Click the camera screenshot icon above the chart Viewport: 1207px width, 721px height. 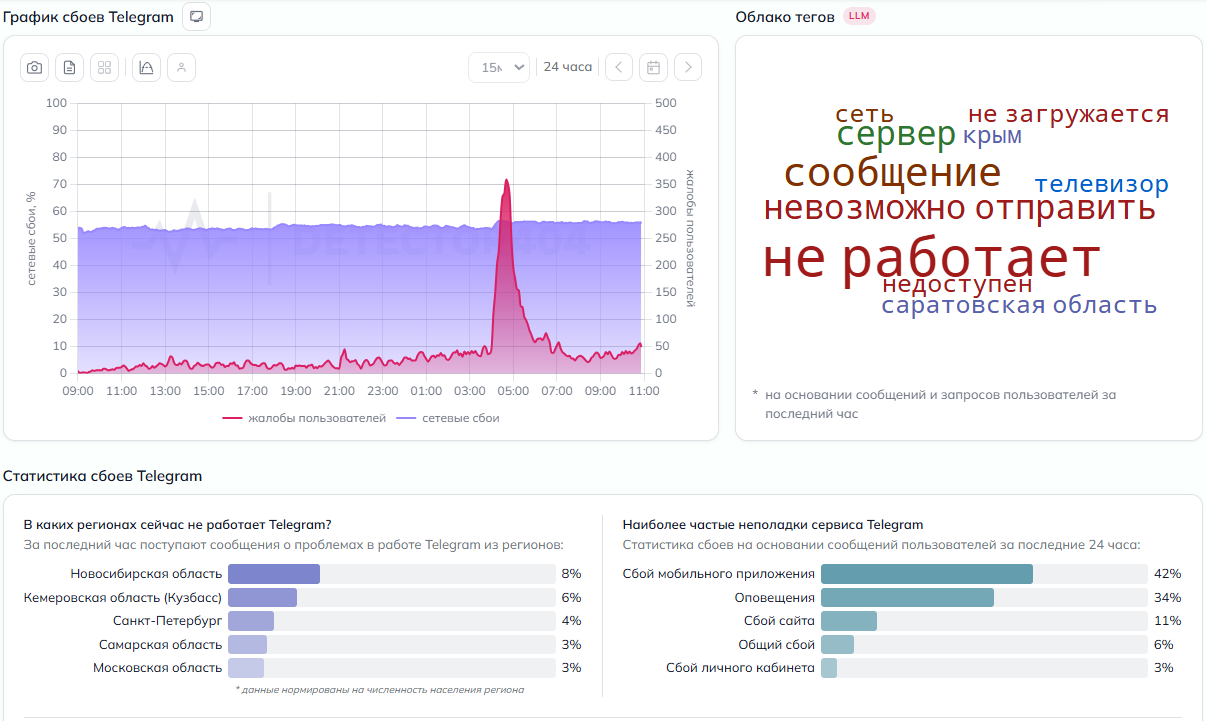pos(35,67)
